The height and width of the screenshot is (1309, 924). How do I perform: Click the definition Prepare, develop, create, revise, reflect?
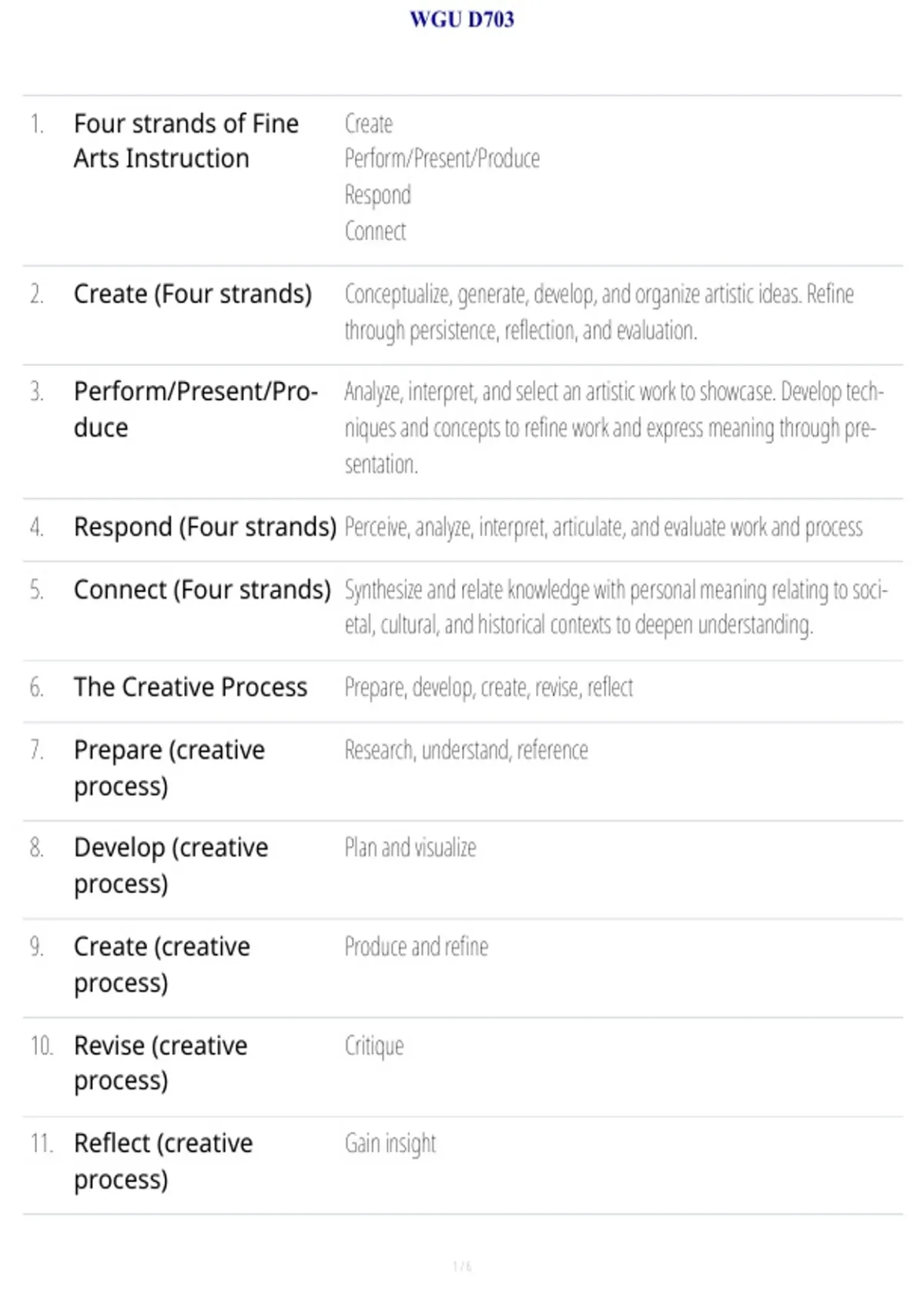click(x=489, y=687)
